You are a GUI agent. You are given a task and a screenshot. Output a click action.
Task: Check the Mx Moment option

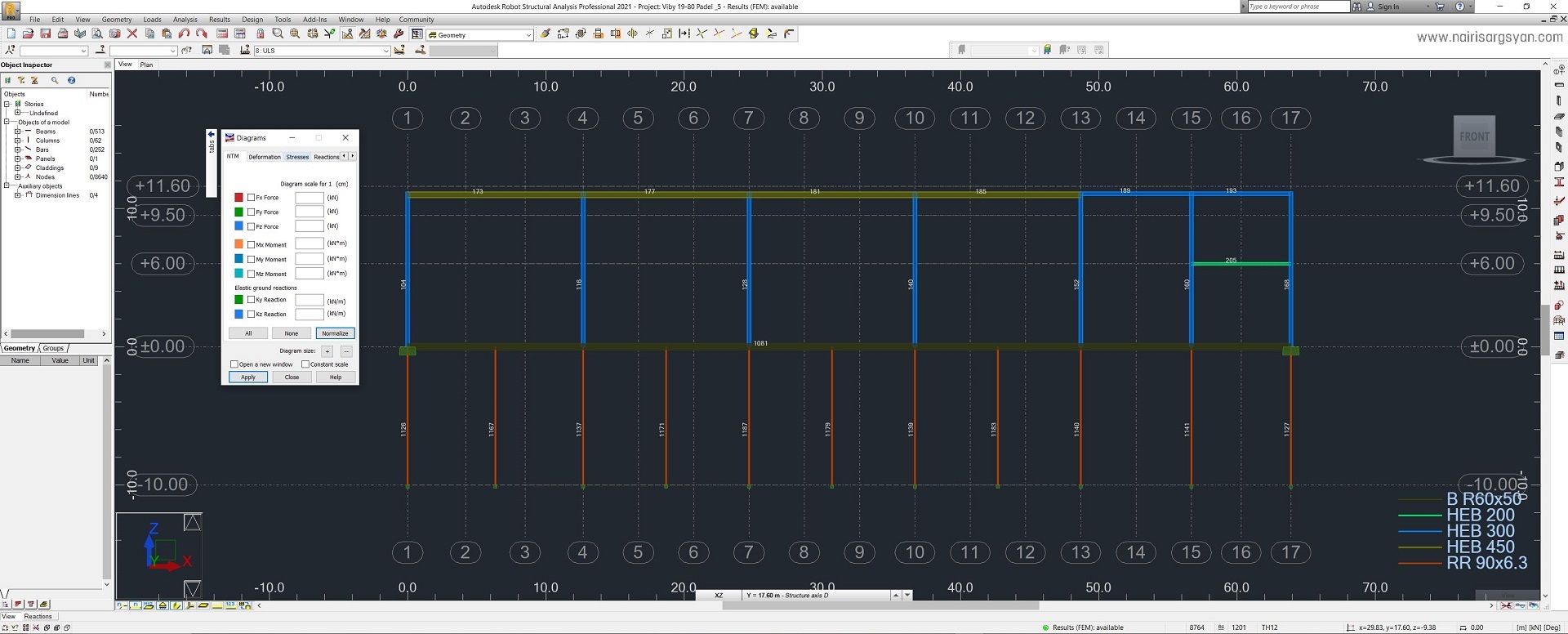click(252, 244)
